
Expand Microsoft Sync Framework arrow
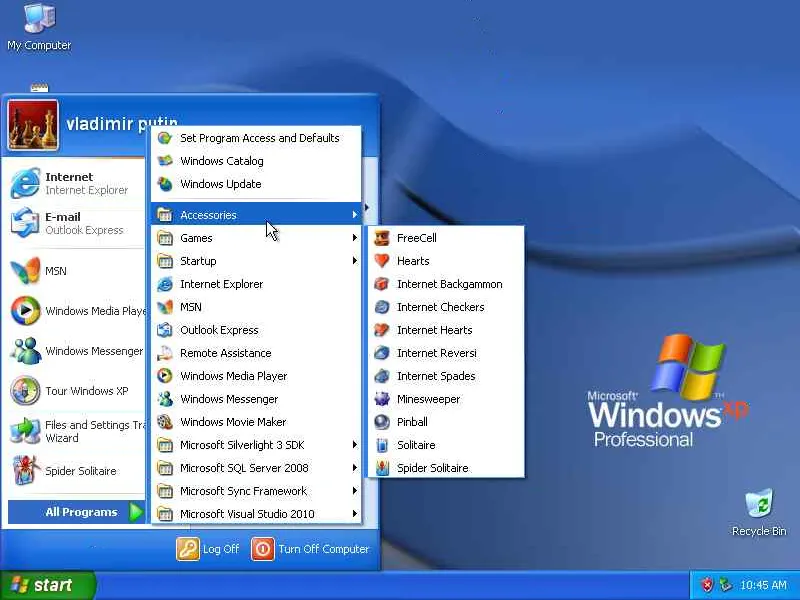pos(355,491)
